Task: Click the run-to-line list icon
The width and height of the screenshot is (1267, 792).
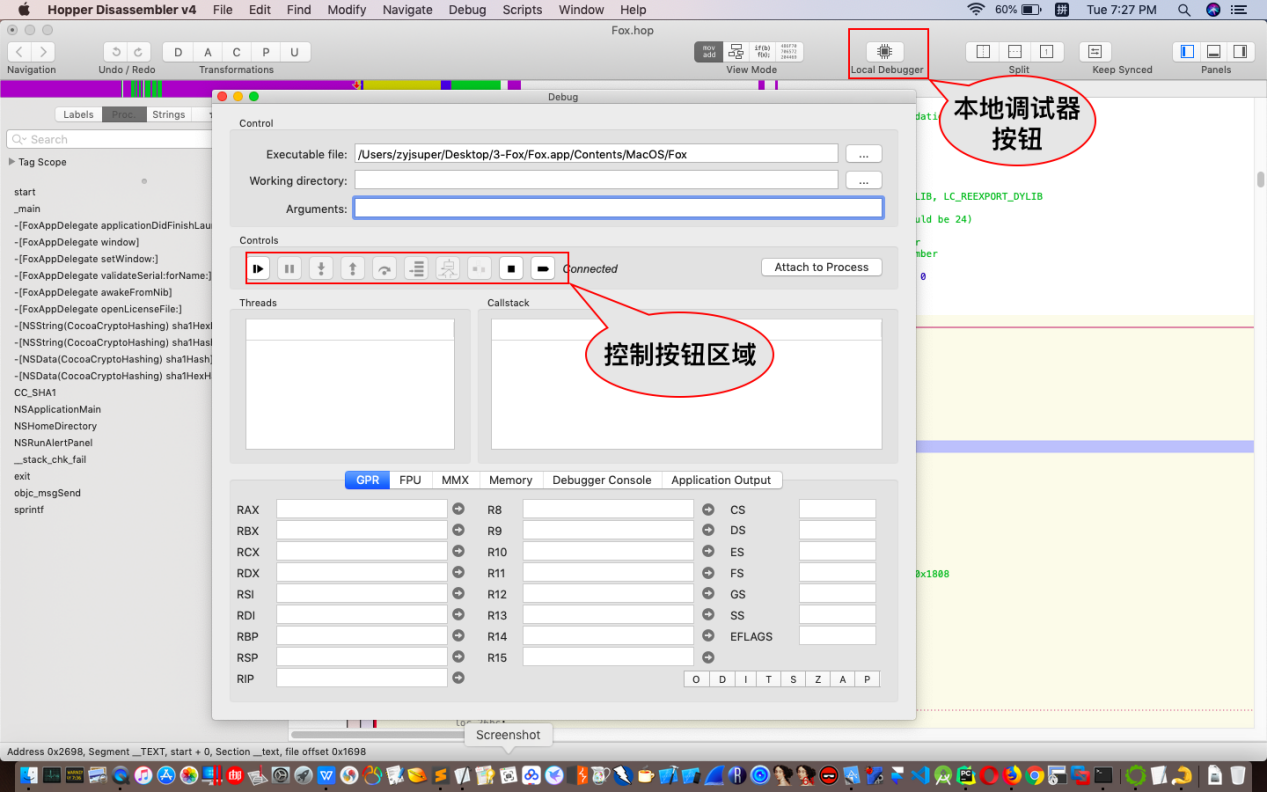Action: [416, 268]
